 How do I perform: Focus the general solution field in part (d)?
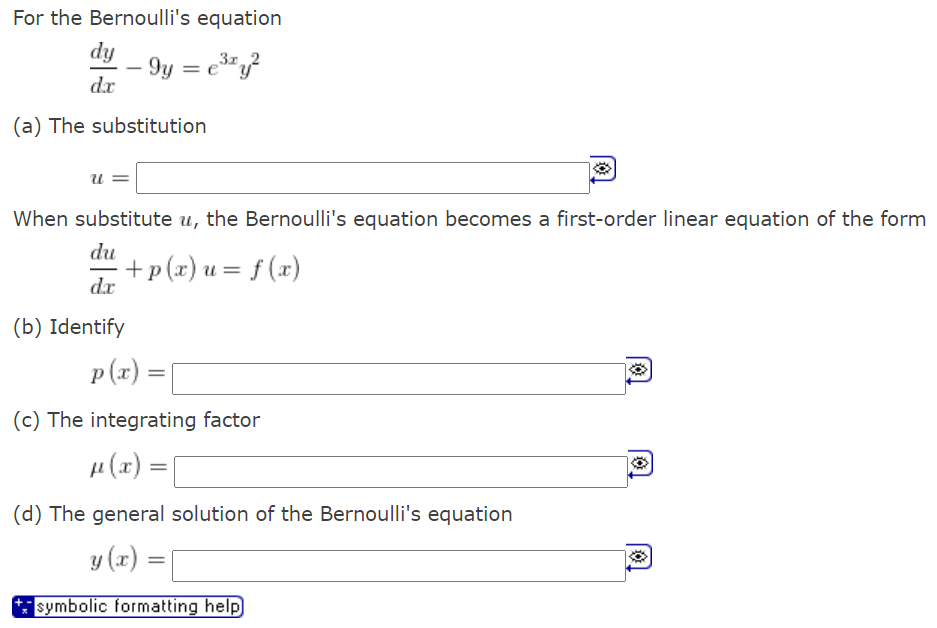pyautogui.click(x=395, y=564)
